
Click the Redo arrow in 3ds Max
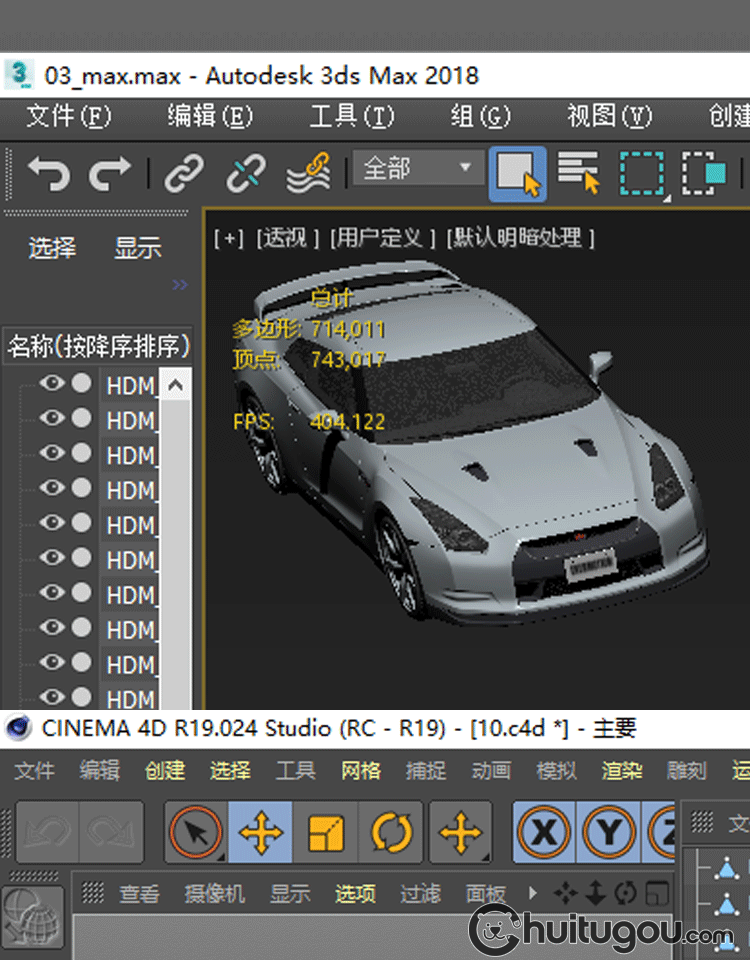pos(110,173)
